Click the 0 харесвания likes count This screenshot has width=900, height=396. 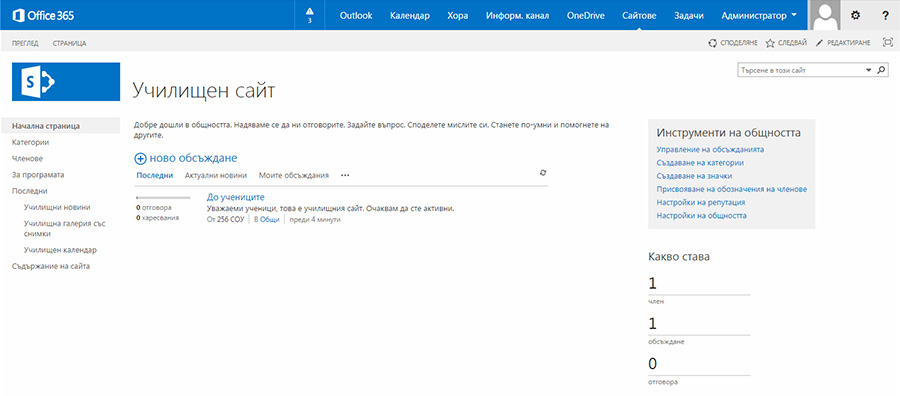pos(157,218)
